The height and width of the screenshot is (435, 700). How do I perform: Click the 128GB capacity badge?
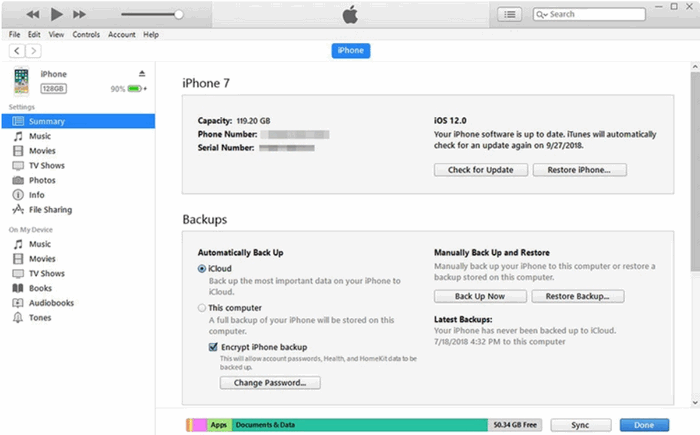coord(54,88)
